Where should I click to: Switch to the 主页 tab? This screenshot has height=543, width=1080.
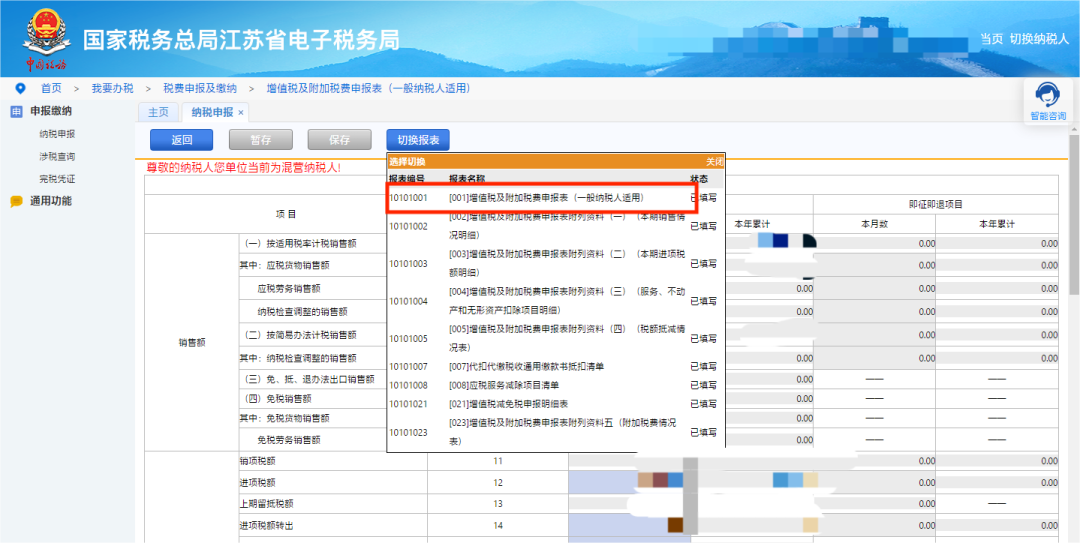(158, 112)
